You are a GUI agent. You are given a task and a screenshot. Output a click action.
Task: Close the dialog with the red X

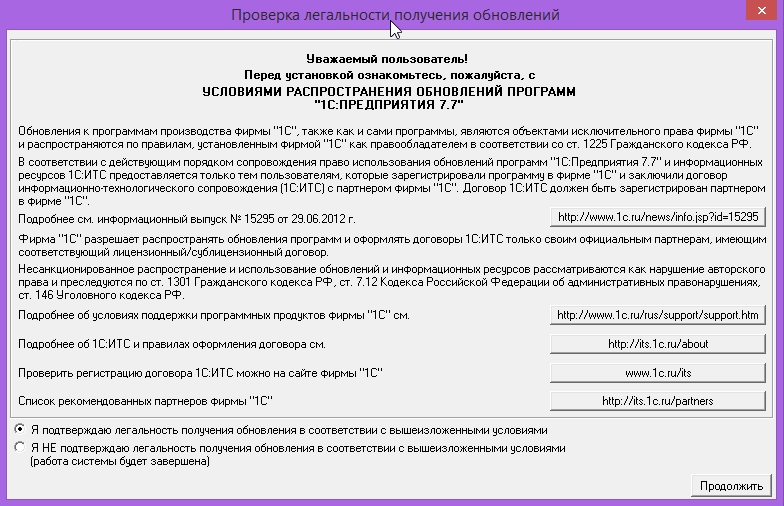(762, 10)
